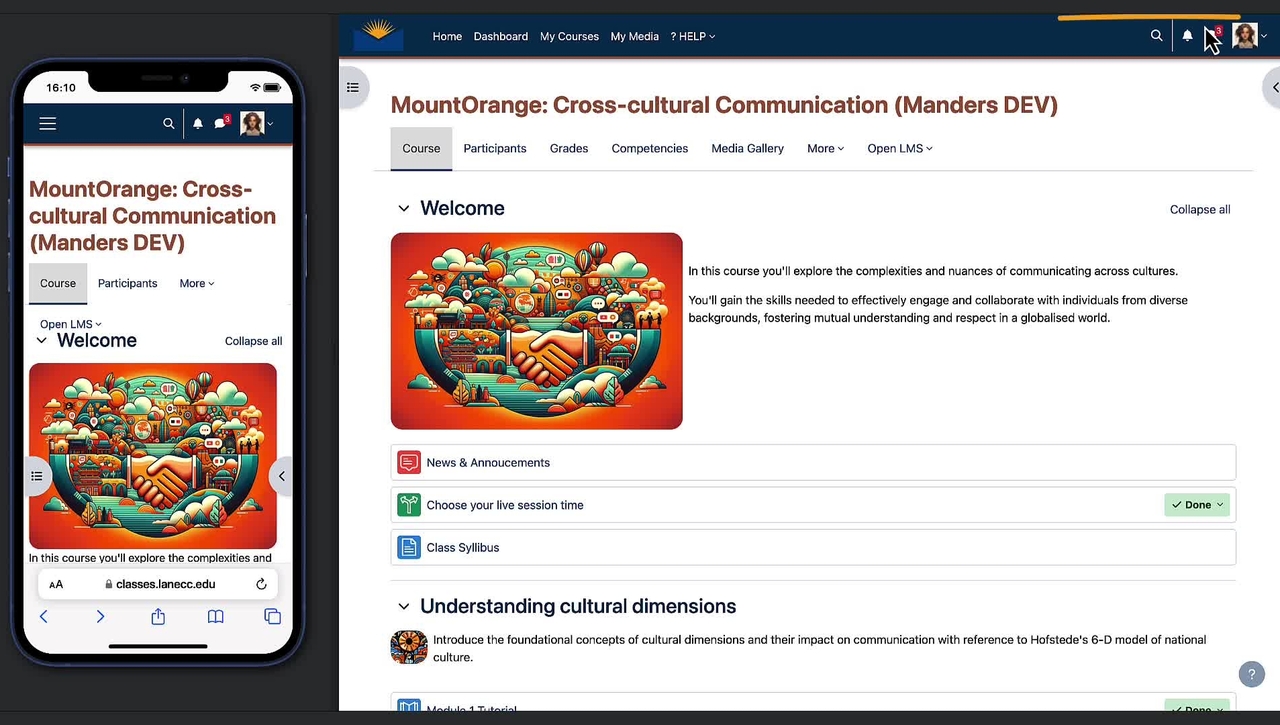Open My Courses from navbar
Viewport: 1280px width, 725px height.
pyautogui.click(x=569, y=36)
